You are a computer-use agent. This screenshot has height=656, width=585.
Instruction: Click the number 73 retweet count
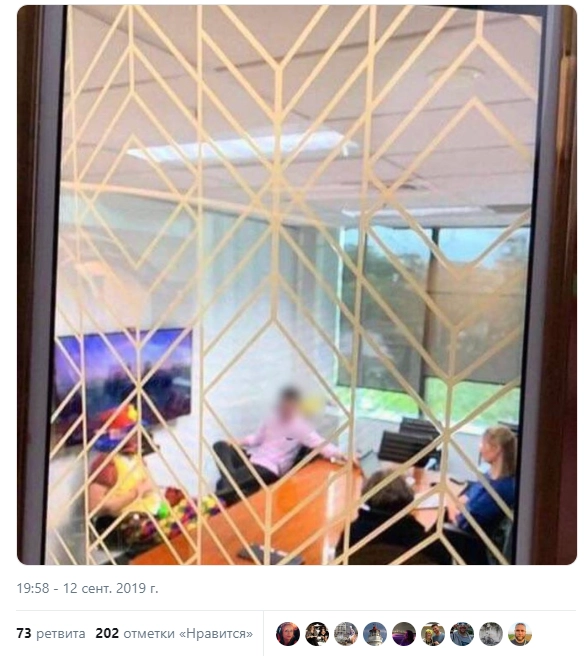pyautogui.click(x=24, y=633)
